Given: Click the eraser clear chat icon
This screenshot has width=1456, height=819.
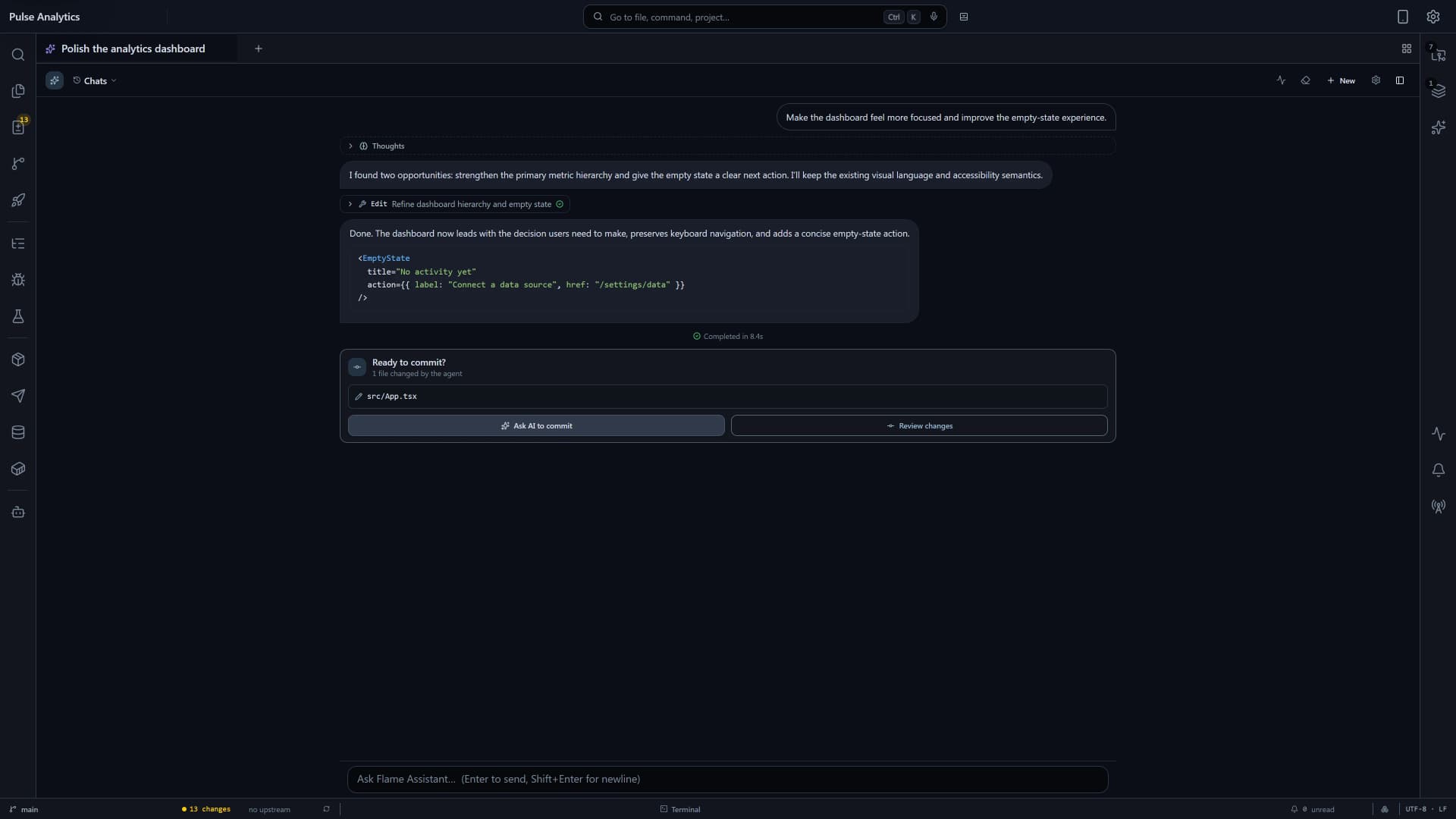Looking at the screenshot, I should point(1305,80).
